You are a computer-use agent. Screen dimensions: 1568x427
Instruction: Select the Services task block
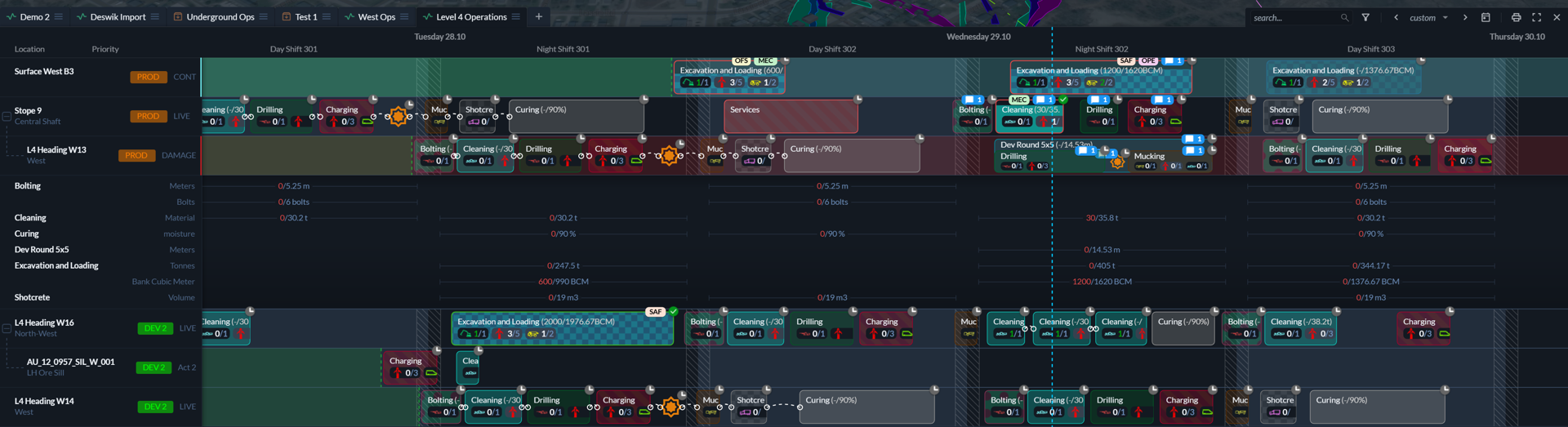click(791, 116)
